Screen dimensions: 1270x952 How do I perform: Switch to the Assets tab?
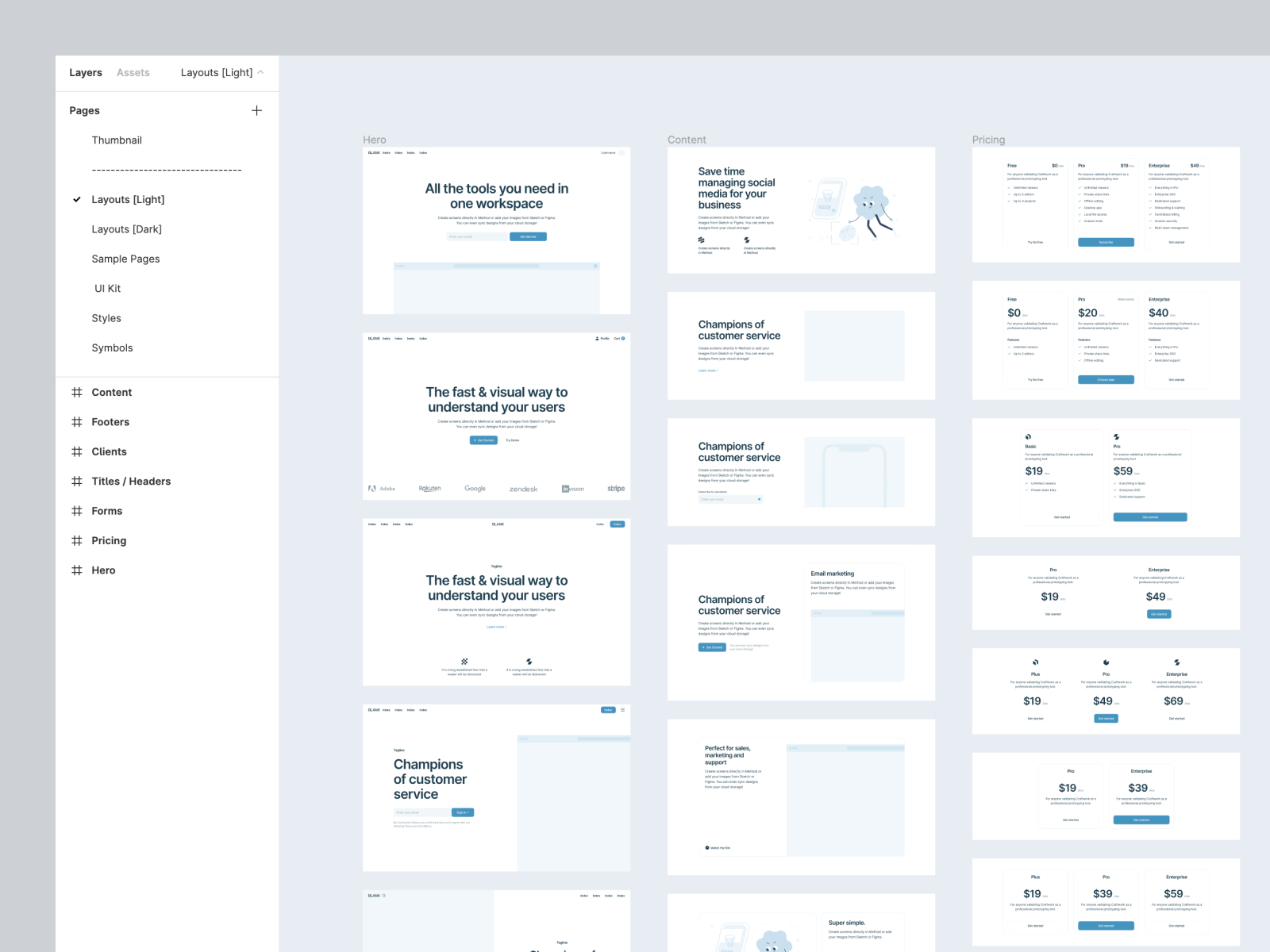[133, 72]
